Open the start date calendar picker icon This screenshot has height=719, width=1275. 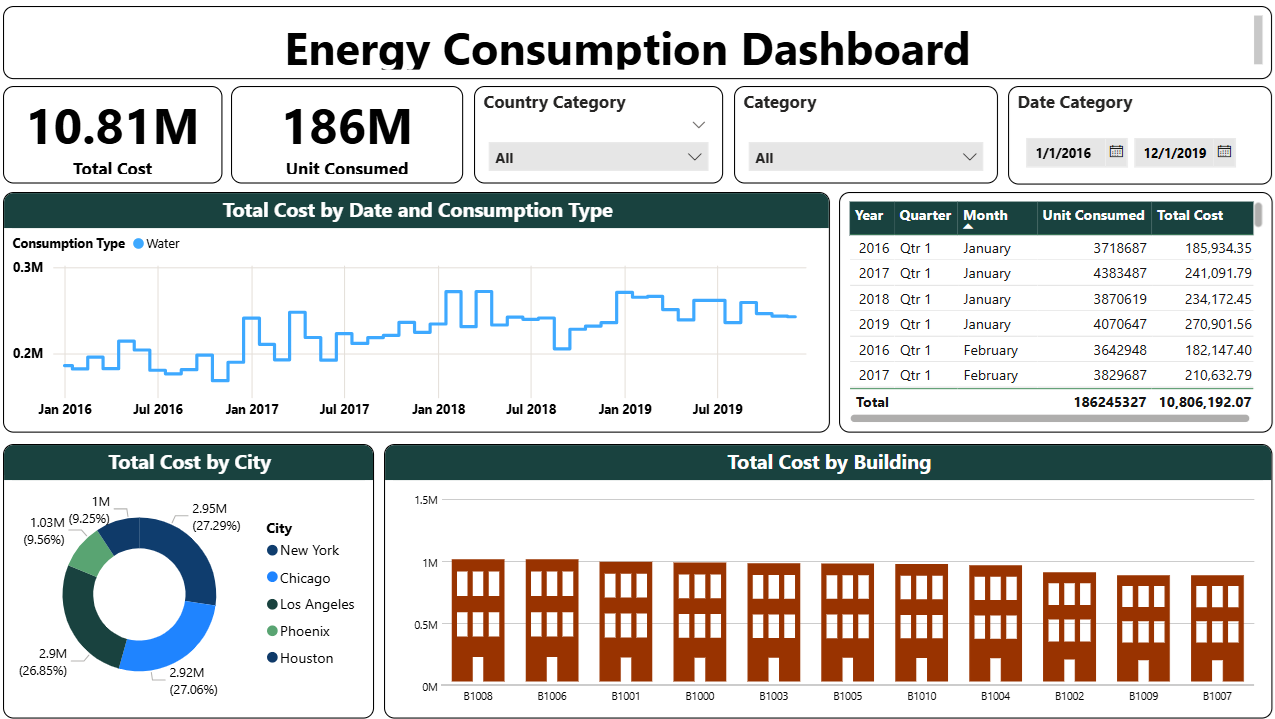1116,153
